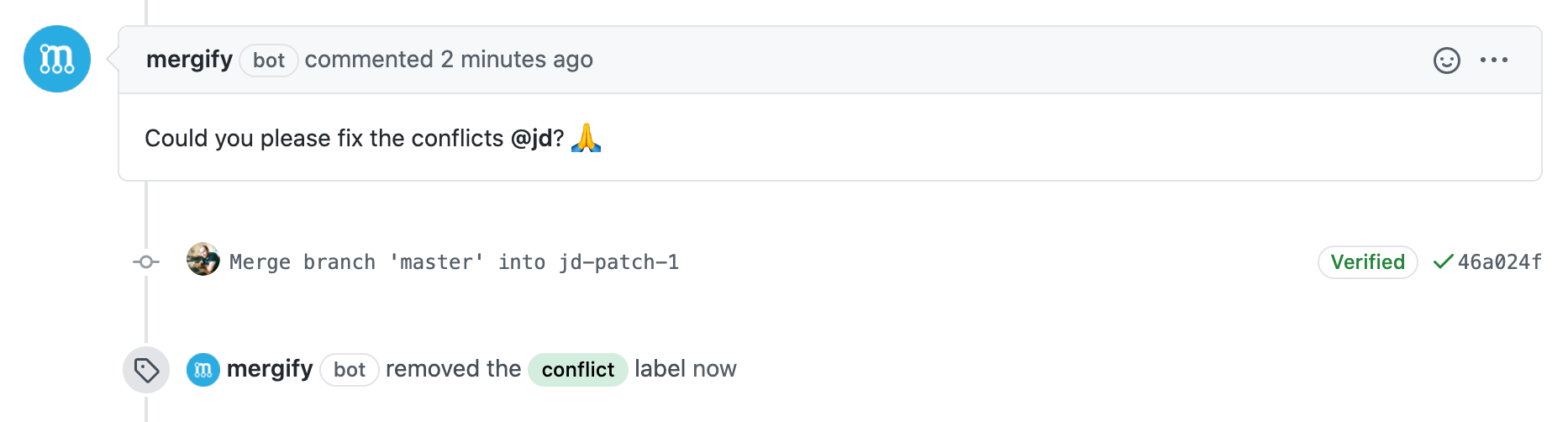Open the comment options ellipsis menu
This screenshot has height=422, width=1568.
(x=1494, y=60)
